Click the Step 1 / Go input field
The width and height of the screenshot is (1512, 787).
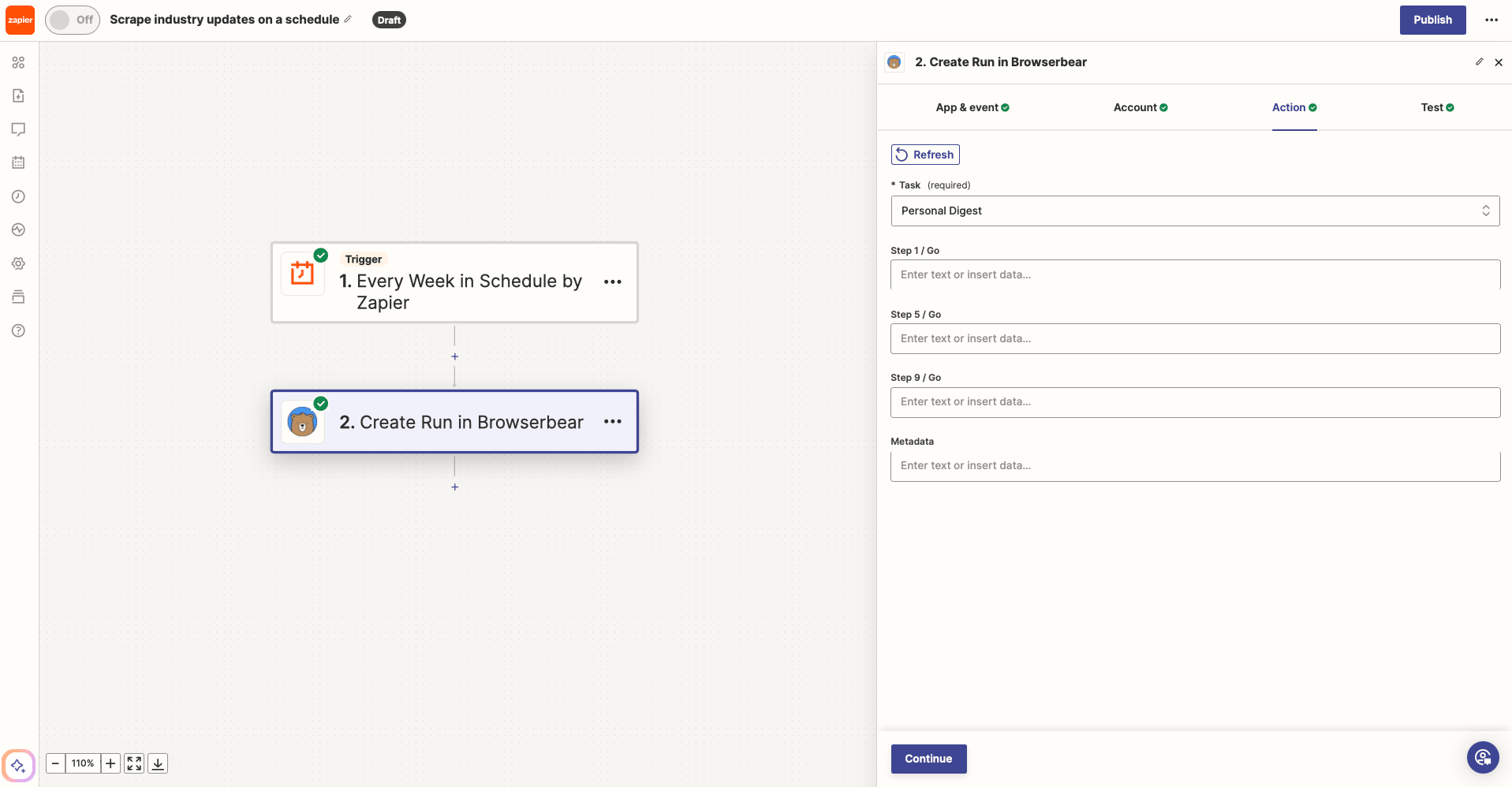(1195, 274)
